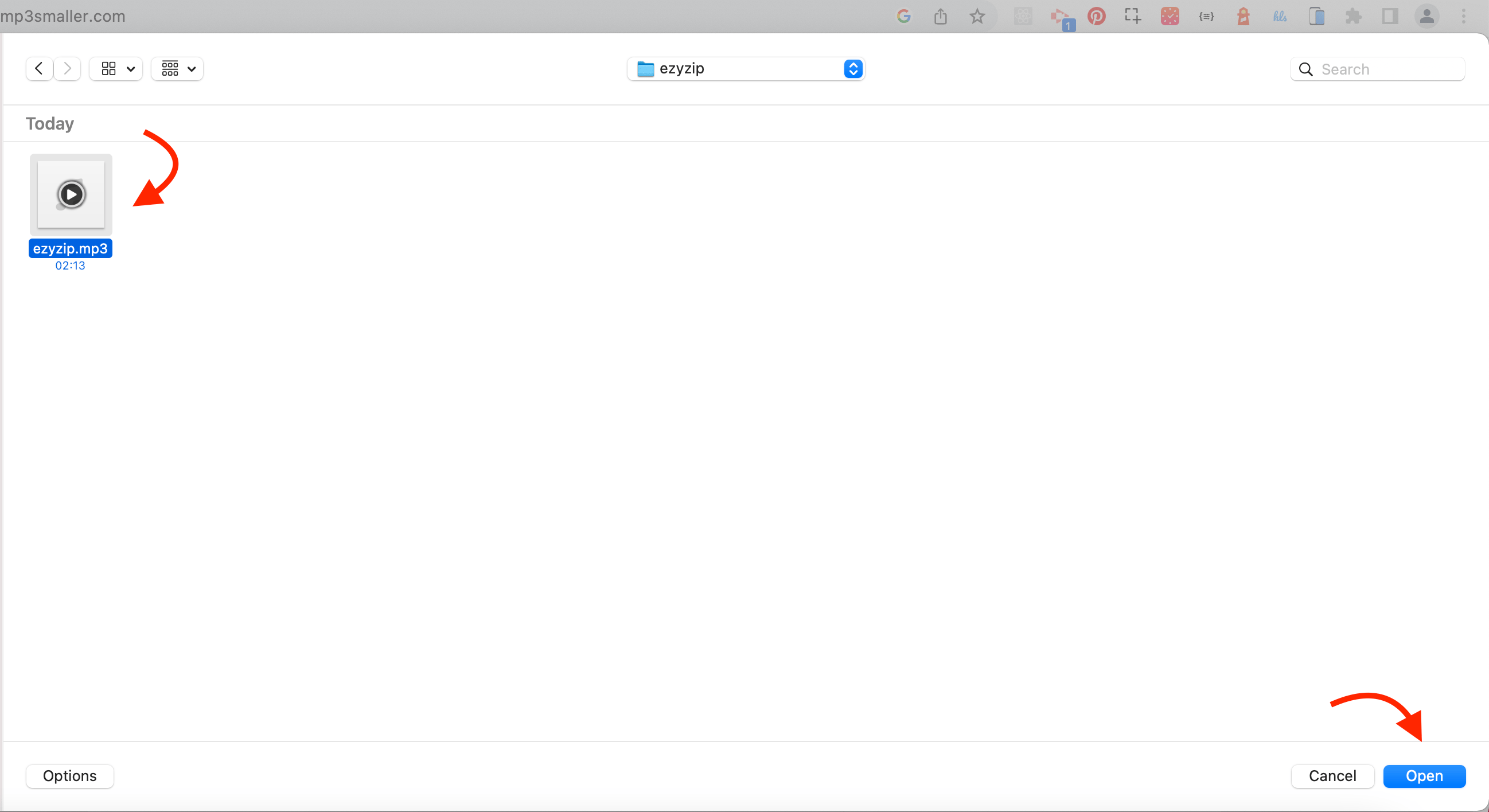Go forward with the right chevron
The width and height of the screenshot is (1489, 812).
tap(68, 69)
